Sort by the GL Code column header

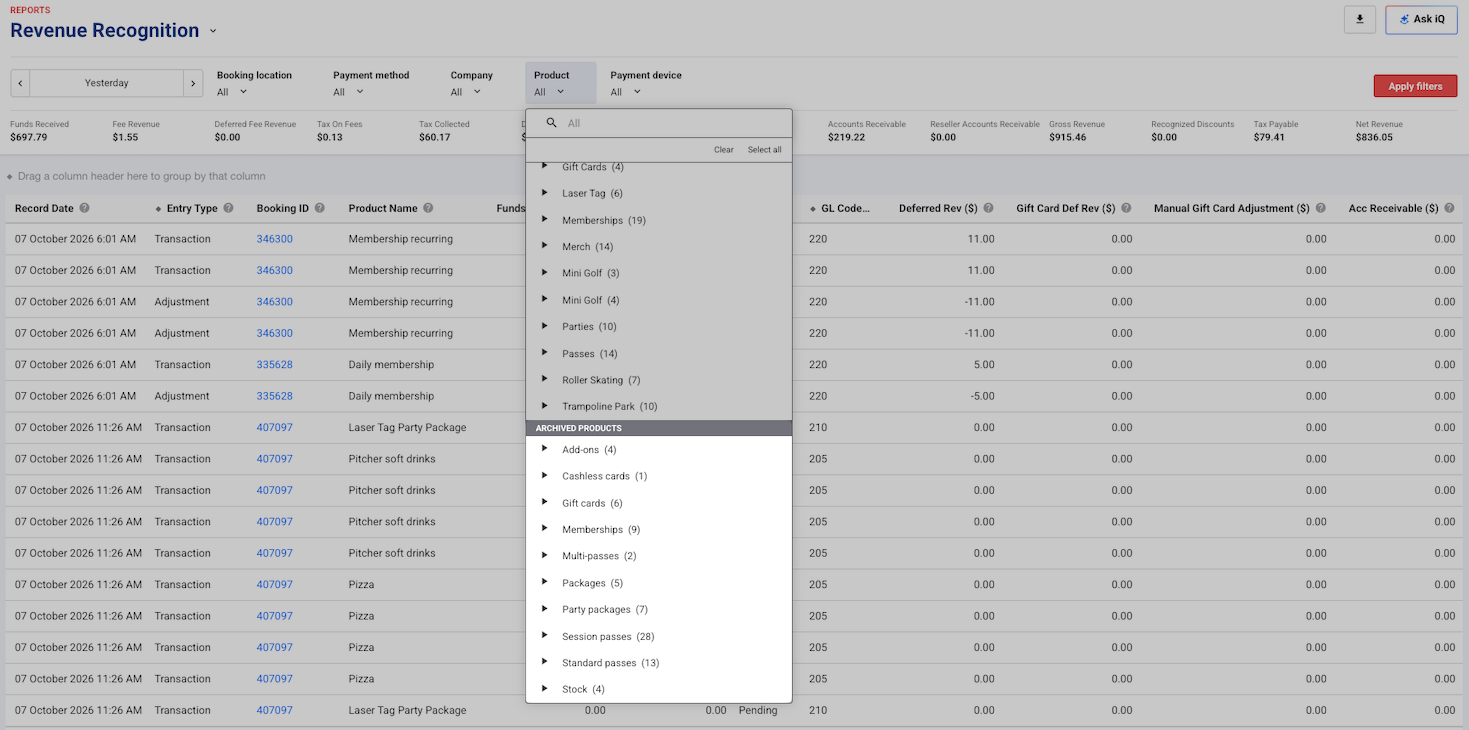click(845, 208)
